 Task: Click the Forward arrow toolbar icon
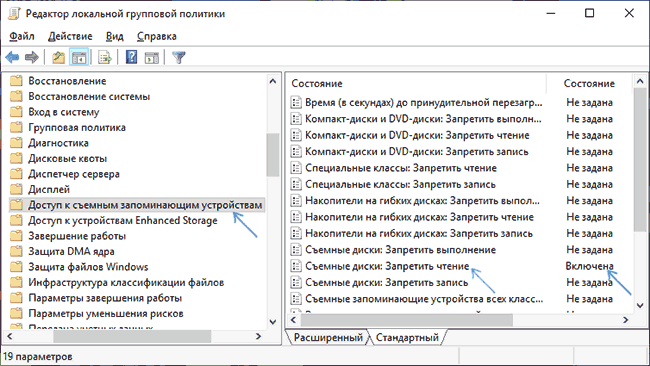coord(32,57)
